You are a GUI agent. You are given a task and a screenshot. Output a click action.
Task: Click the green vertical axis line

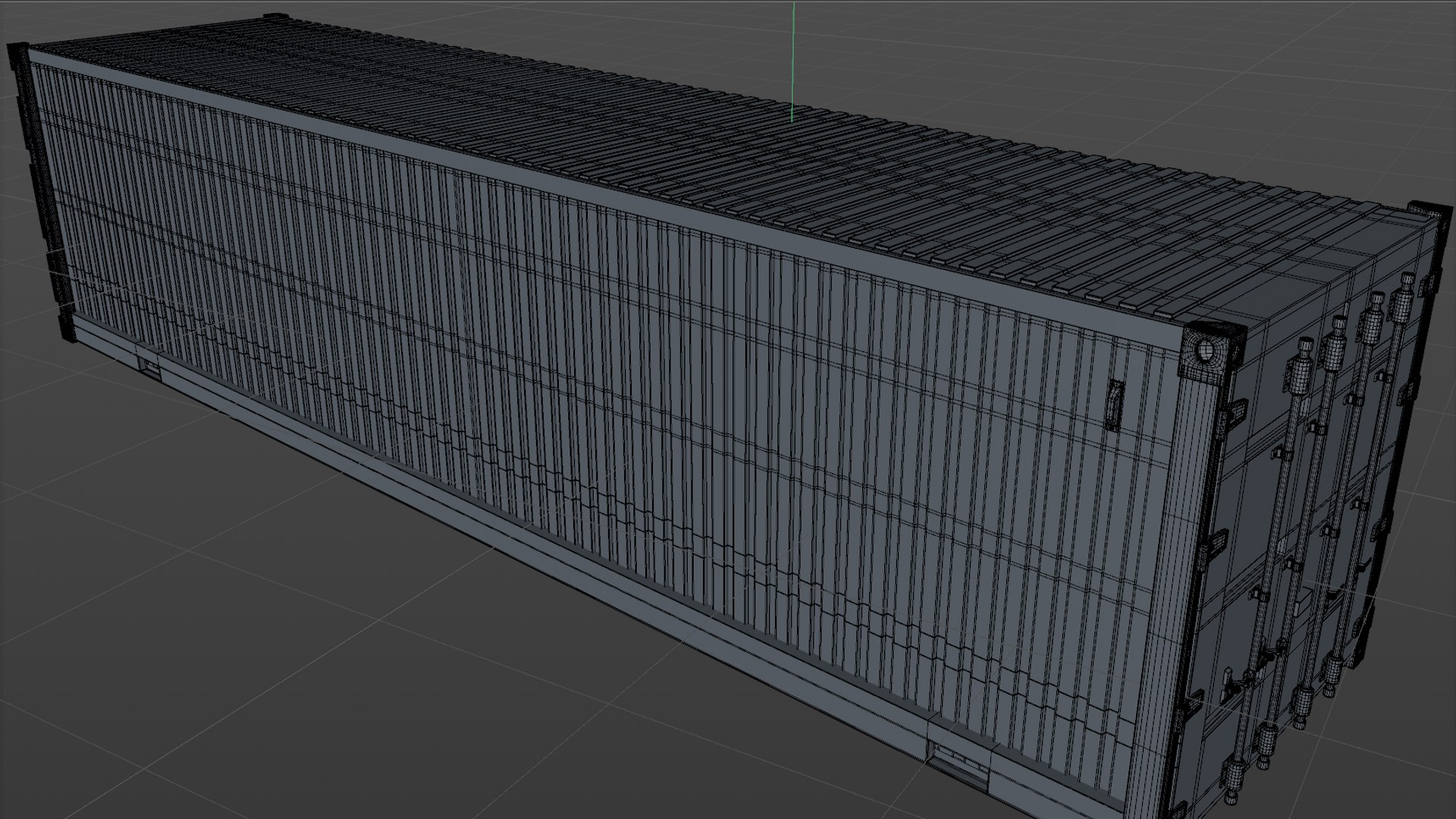click(x=792, y=61)
